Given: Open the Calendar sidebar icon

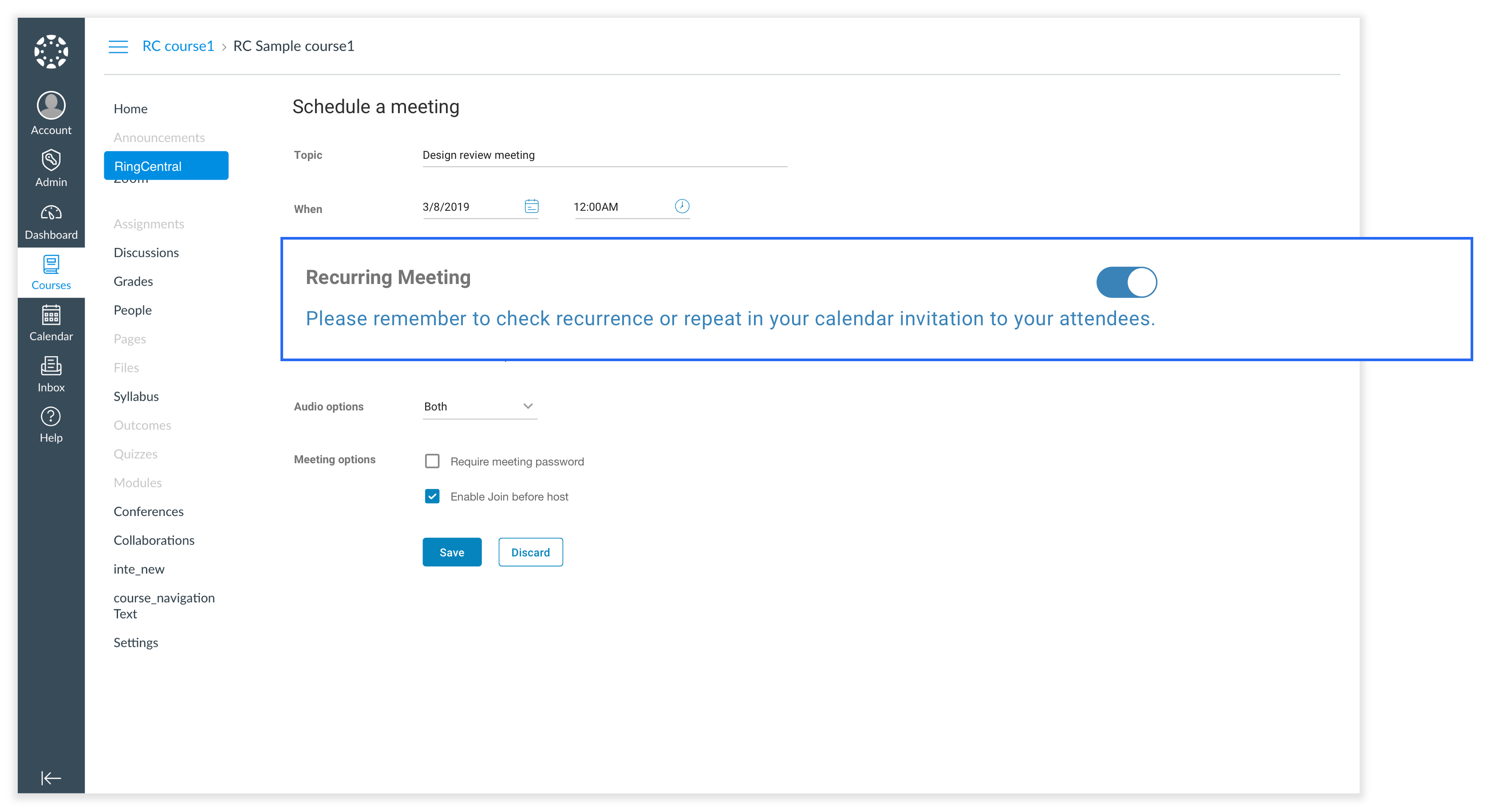Looking at the screenshot, I should 51,315.
